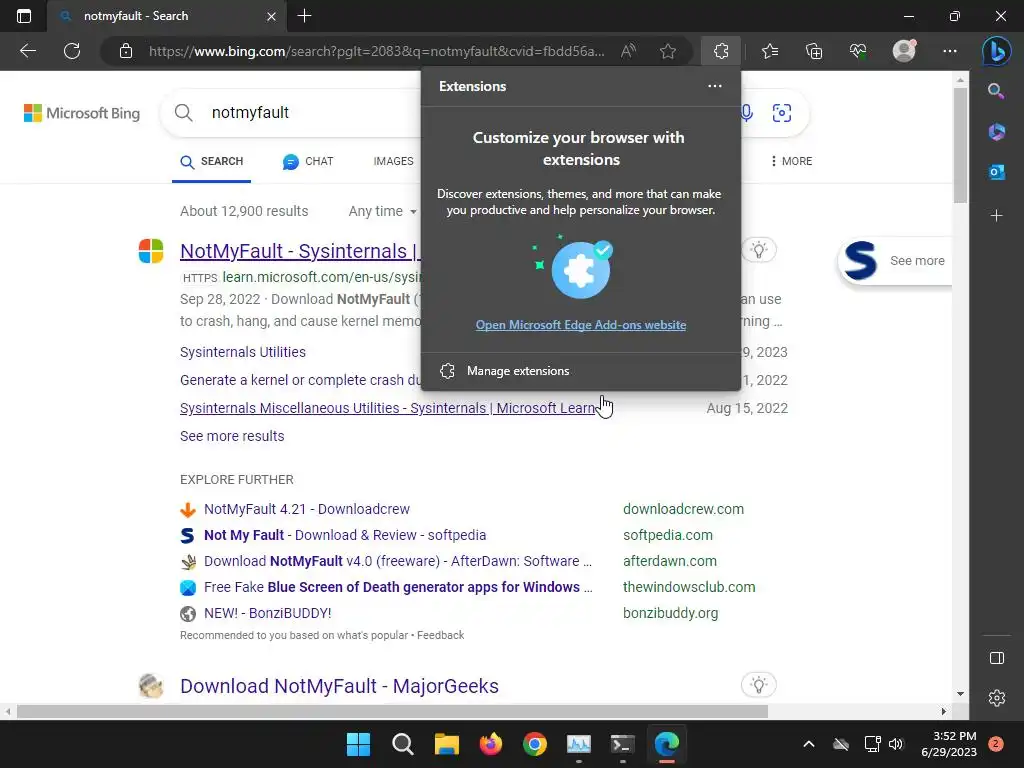Open NEW! - BonziBUDDY! link
Viewport: 1024px width, 768px height.
tap(267, 613)
